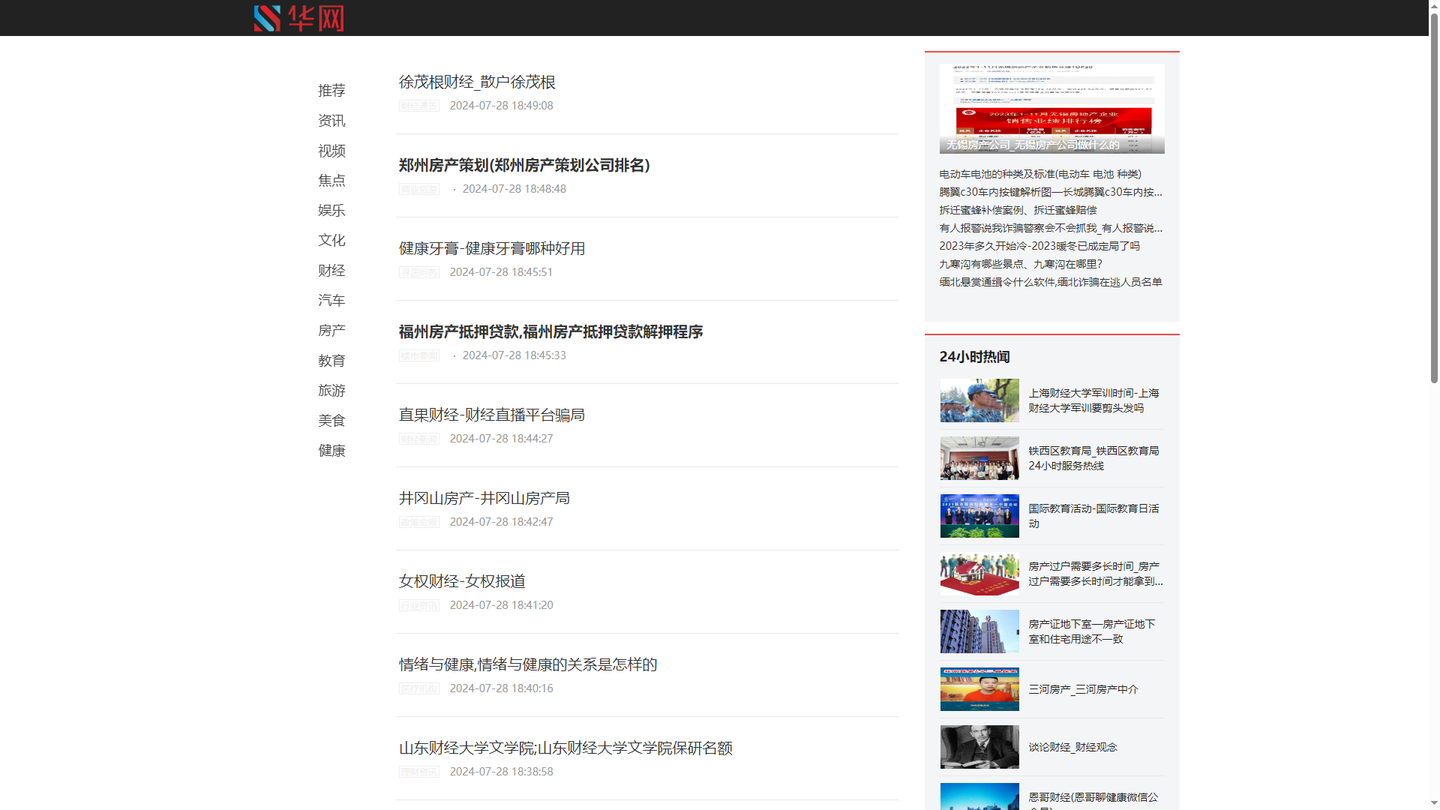Read 健康牙膏-健康牙膏哪种好用
The height and width of the screenshot is (810, 1440).
[x=492, y=248]
